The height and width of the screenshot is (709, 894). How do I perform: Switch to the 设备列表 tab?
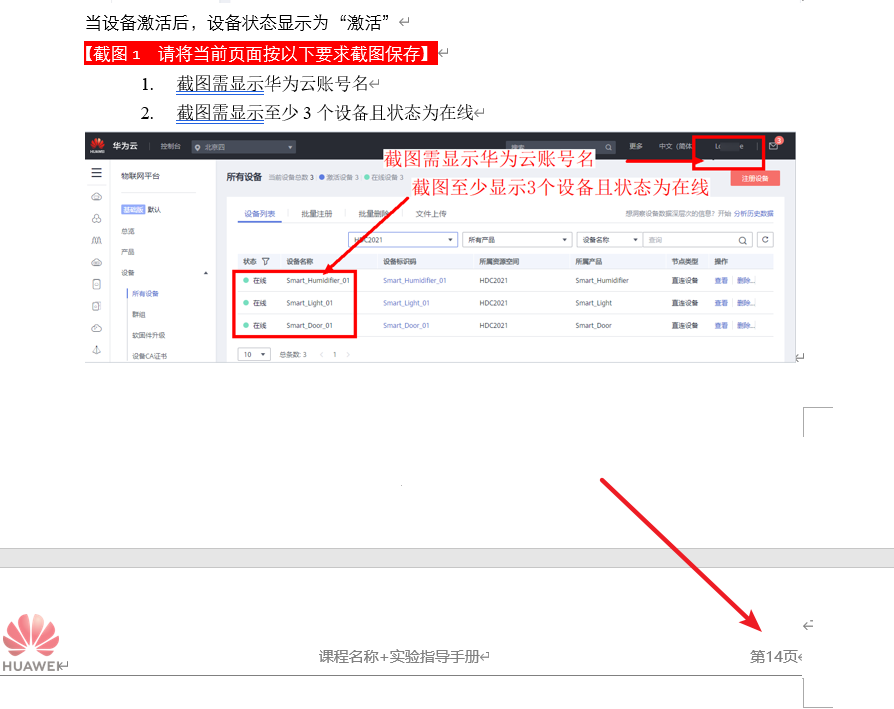click(x=259, y=214)
